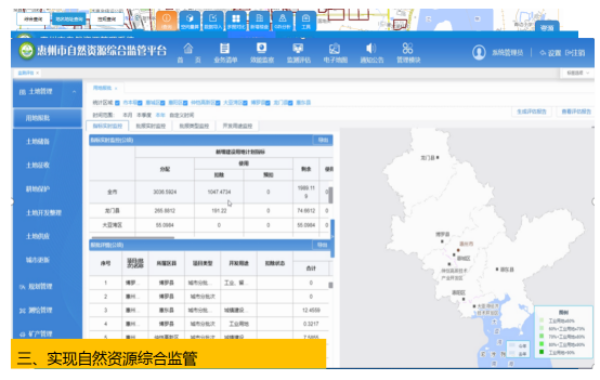Click the 设置 settings link
The image size is (600, 380).
[550, 53]
